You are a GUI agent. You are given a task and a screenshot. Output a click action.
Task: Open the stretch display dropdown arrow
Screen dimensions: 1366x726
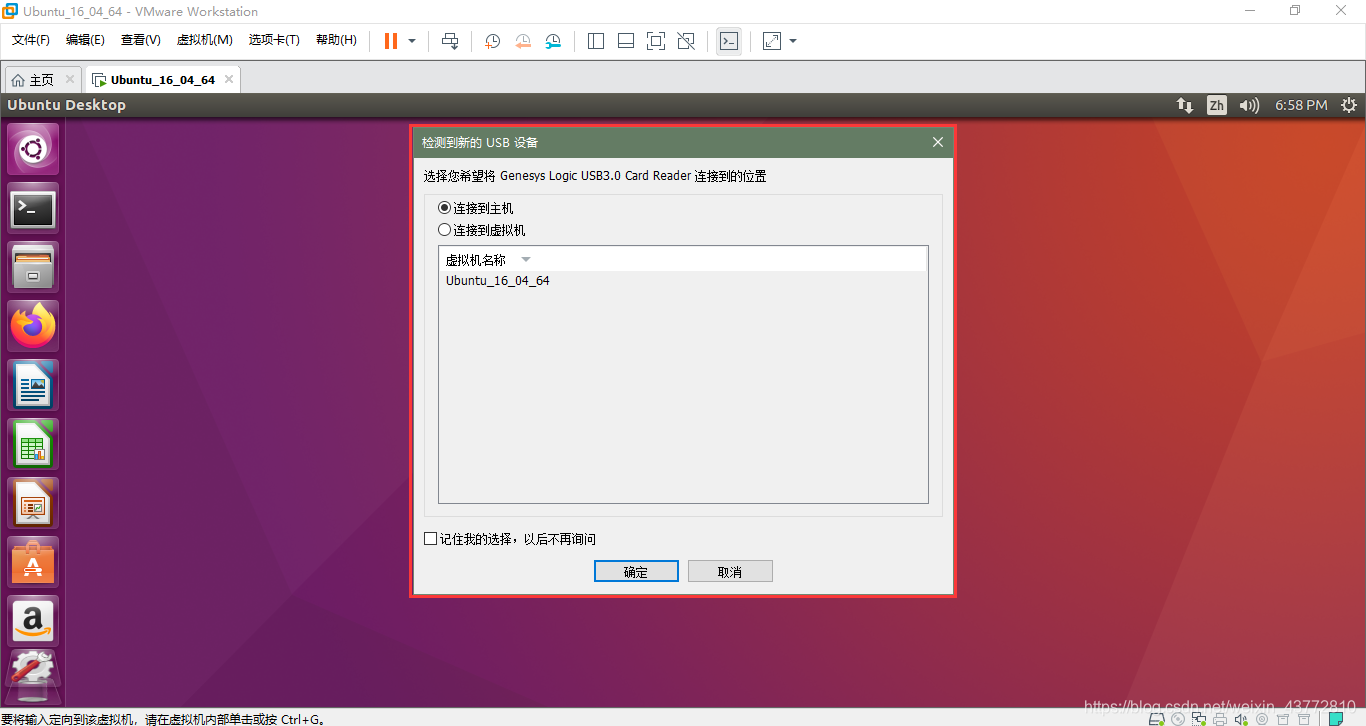click(x=793, y=41)
